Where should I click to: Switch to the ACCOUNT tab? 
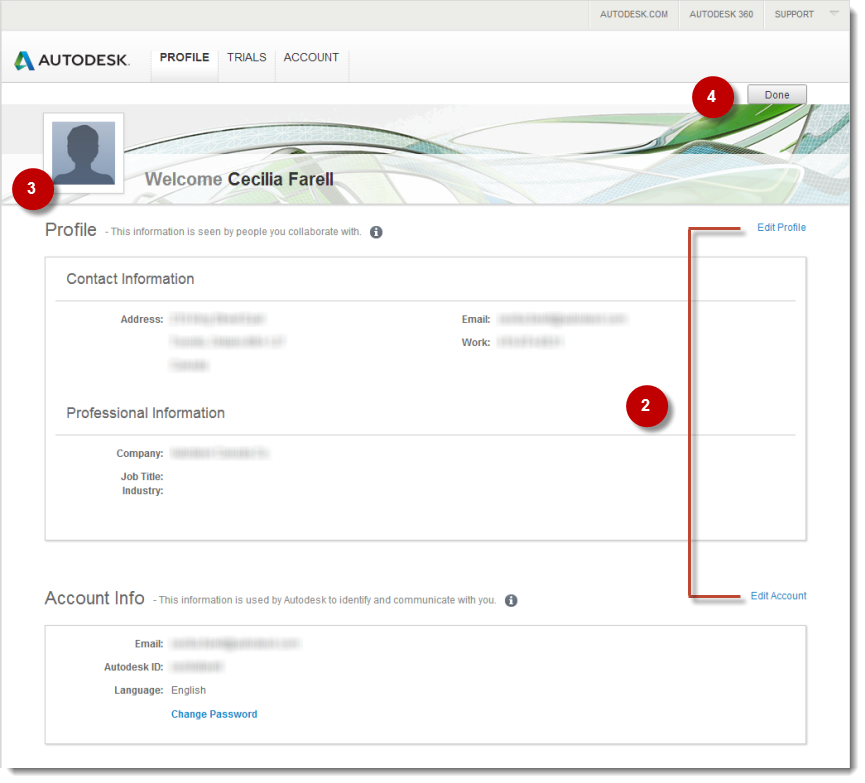tap(310, 57)
